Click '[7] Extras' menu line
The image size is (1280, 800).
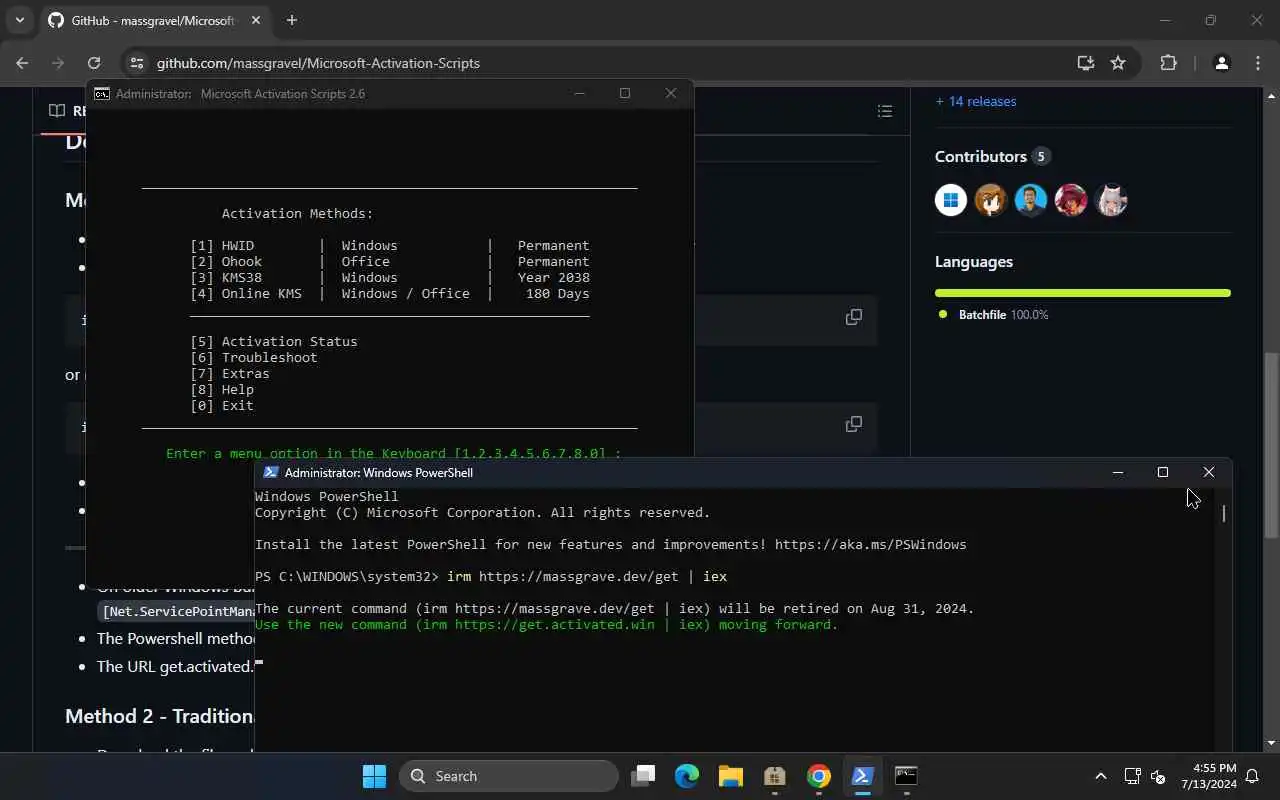pos(230,373)
